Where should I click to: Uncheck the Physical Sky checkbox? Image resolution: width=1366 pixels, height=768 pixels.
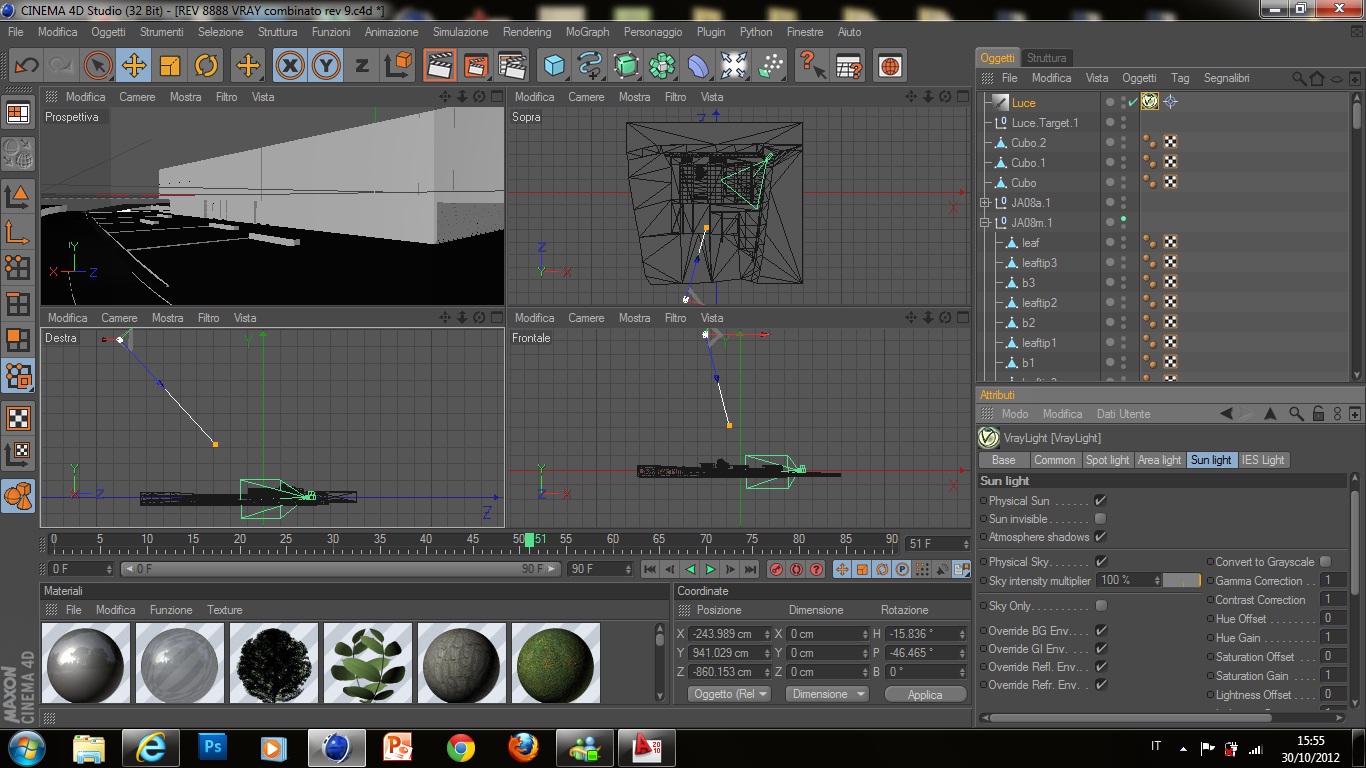coord(1100,562)
